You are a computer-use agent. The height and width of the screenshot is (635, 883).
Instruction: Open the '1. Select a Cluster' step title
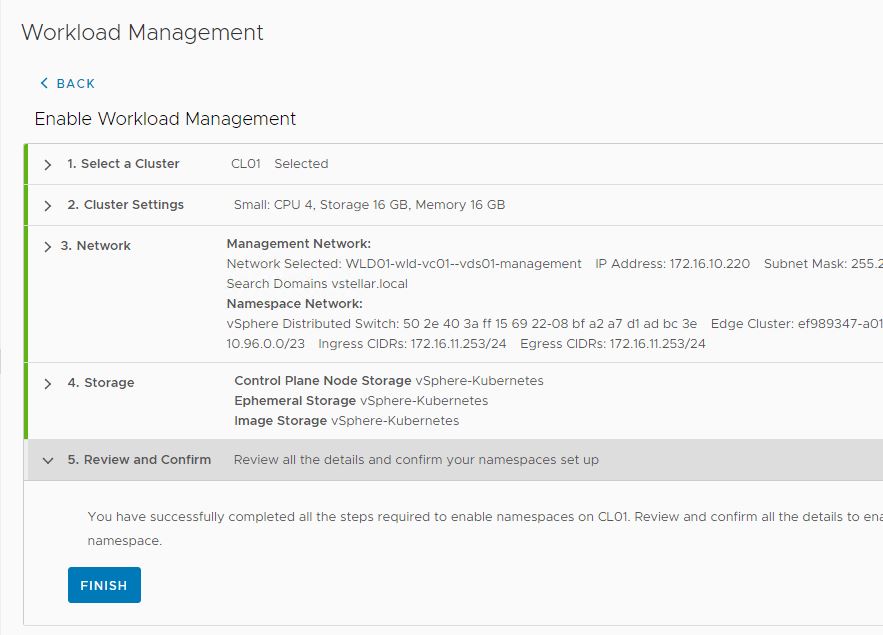click(x=123, y=164)
